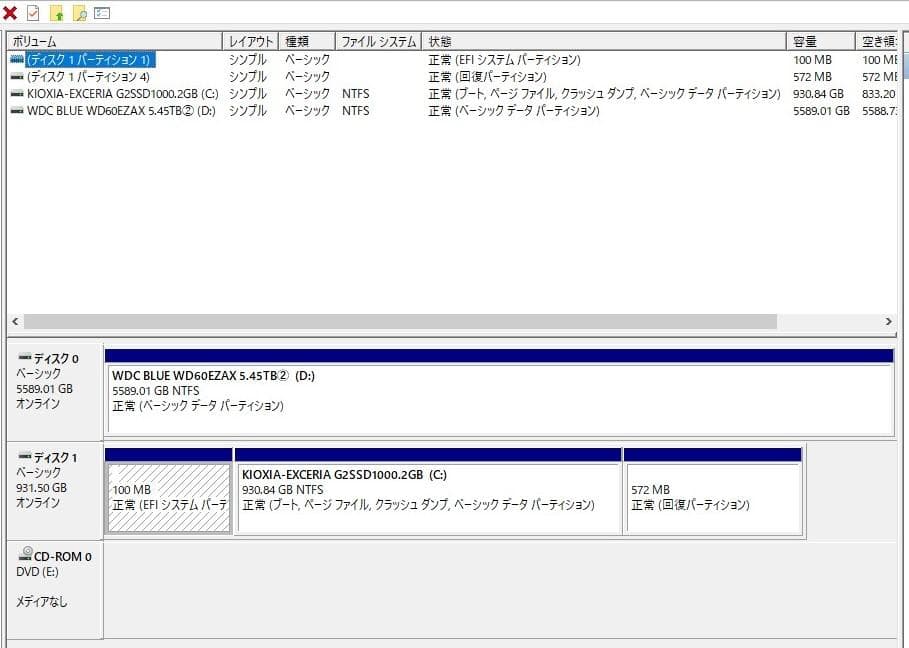Select the WDC BLUE D: partition block
This screenshot has width=909, height=648.
(450, 390)
